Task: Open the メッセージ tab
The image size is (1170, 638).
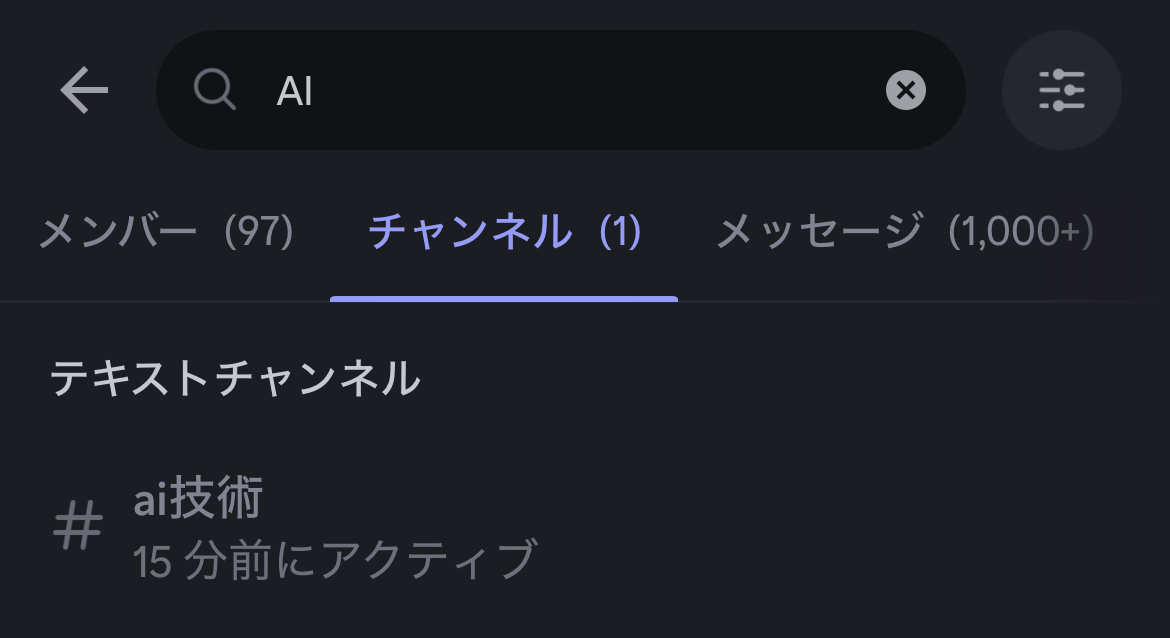Action: coord(904,233)
